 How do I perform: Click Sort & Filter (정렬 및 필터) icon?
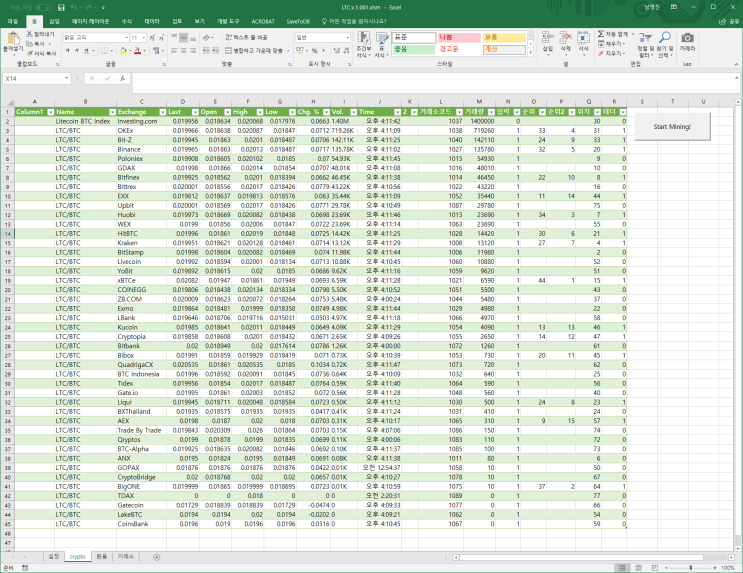[x=645, y=38]
